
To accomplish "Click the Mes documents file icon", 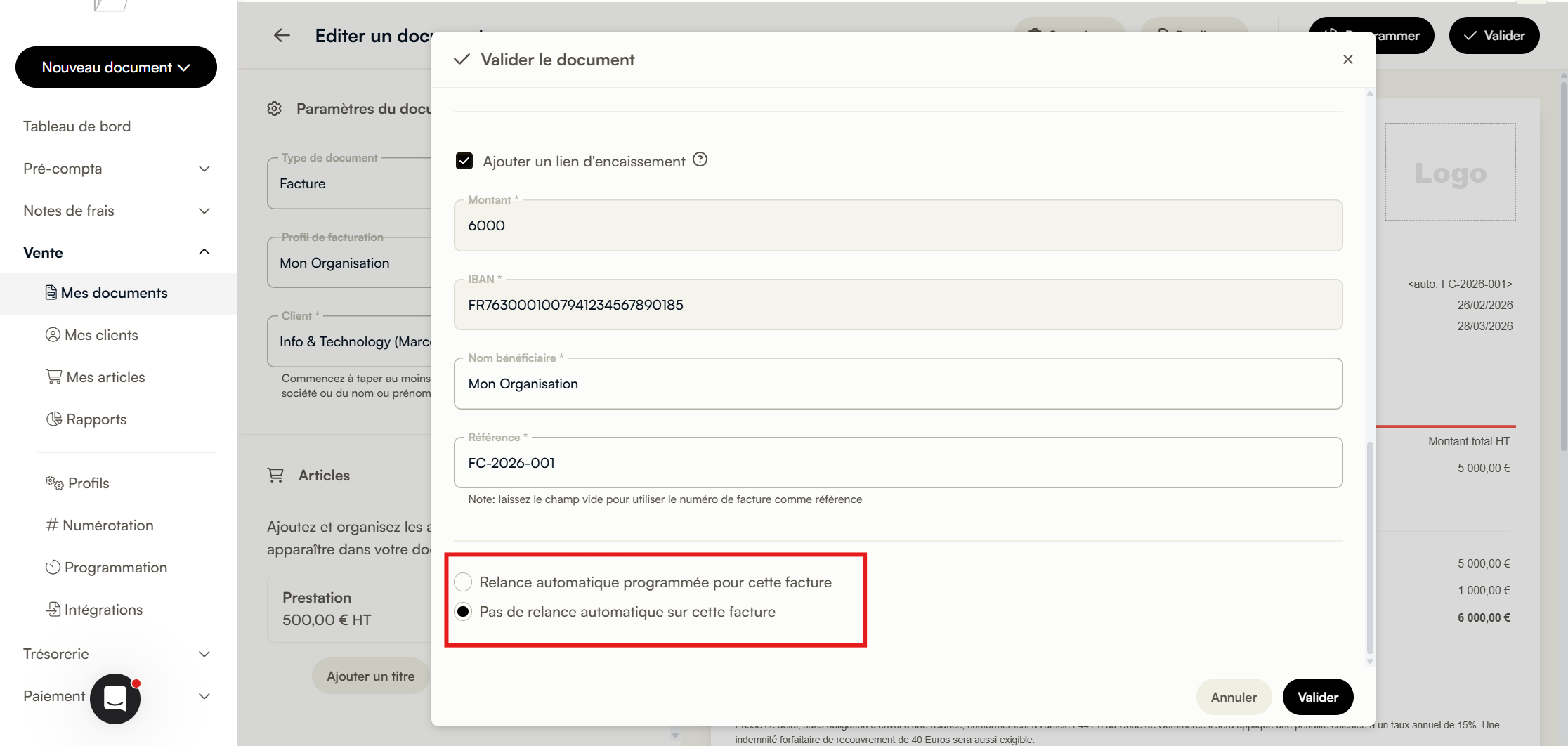I will (x=51, y=292).
